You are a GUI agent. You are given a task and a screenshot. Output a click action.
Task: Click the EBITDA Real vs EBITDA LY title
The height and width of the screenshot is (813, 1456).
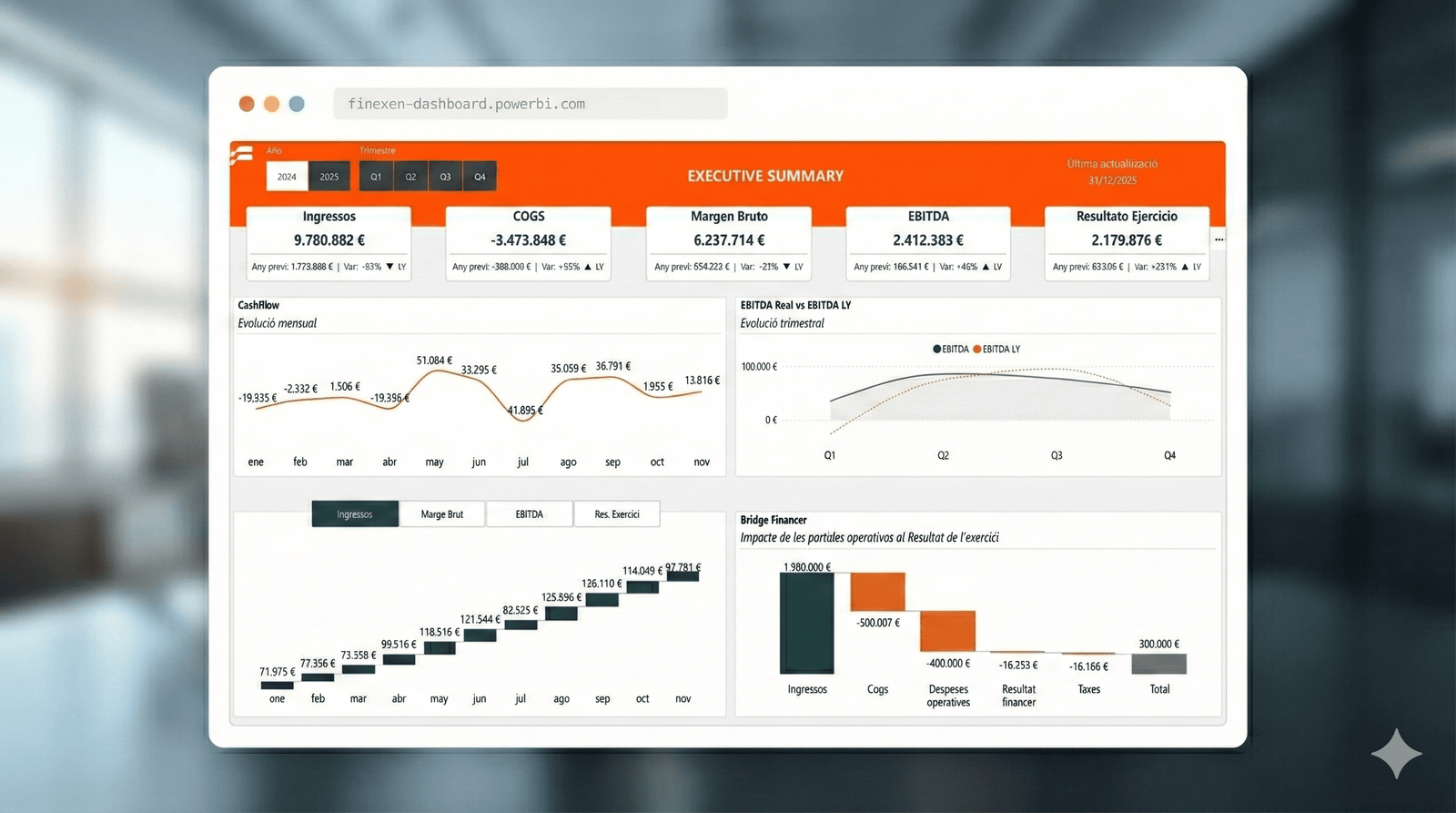[795, 305]
